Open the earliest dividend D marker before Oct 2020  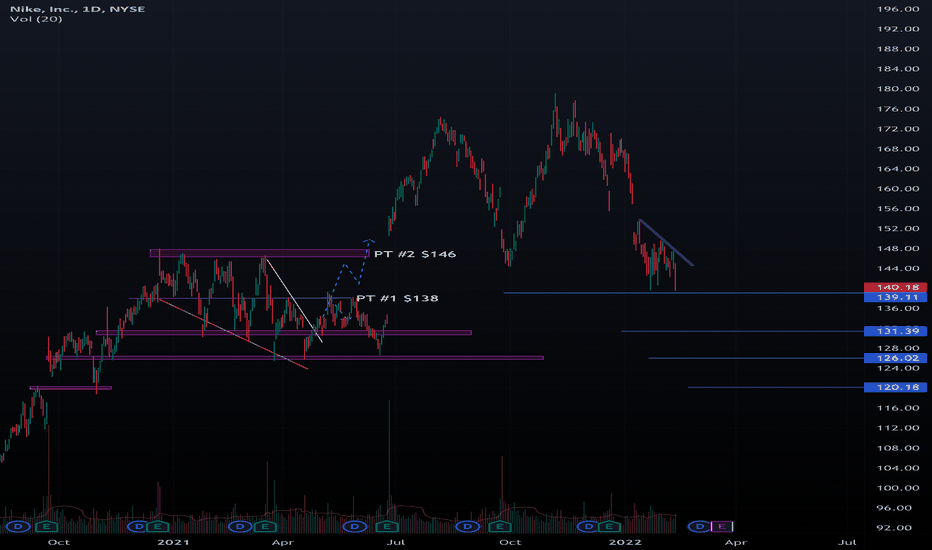18,527
